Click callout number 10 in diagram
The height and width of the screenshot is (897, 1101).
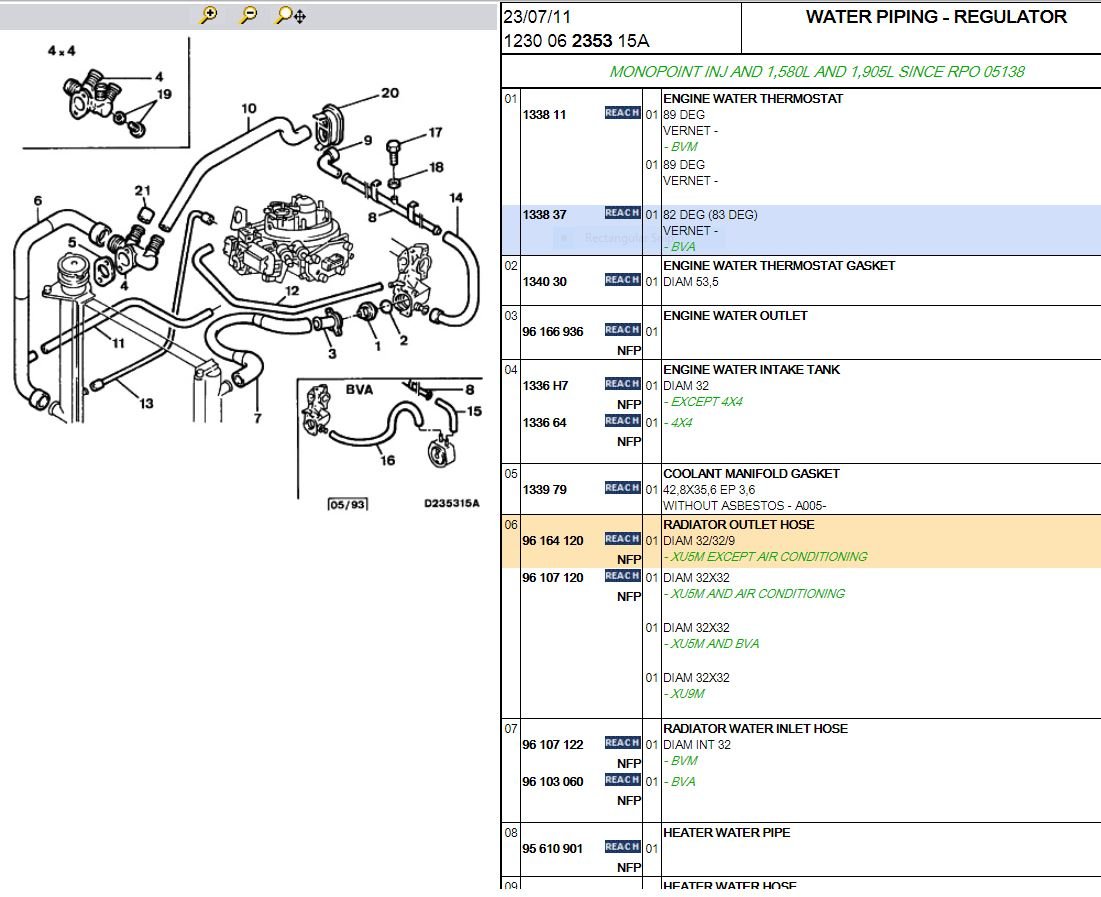click(249, 109)
